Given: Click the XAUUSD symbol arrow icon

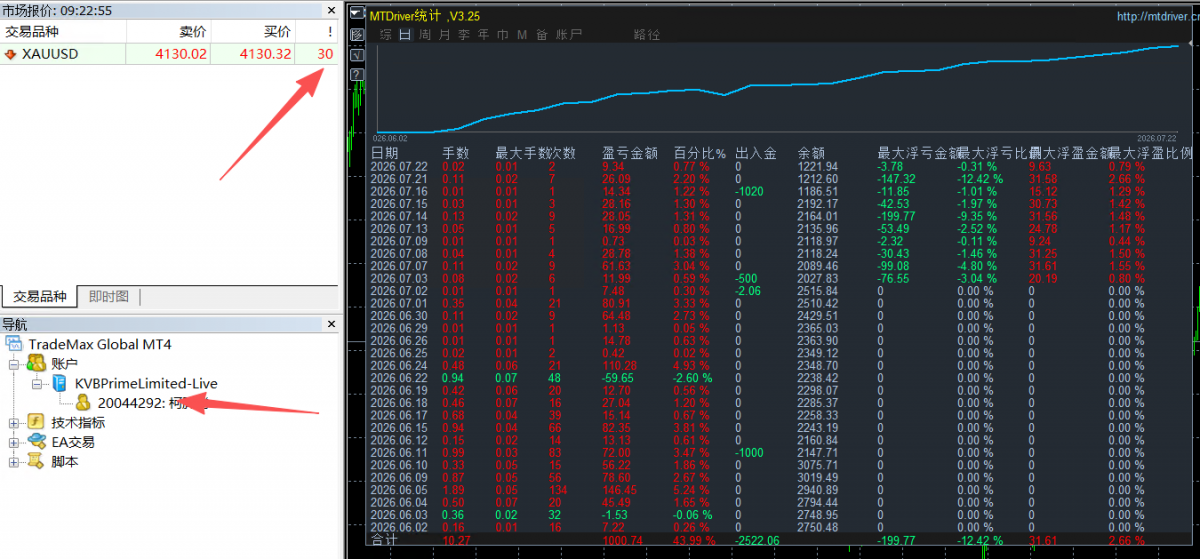Looking at the screenshot, I should click(x=10, y=53).
